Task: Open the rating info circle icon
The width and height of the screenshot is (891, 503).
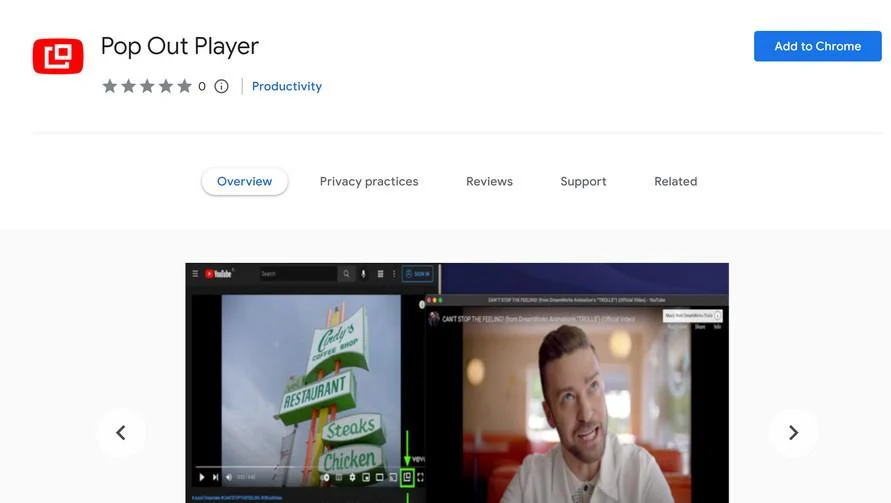Action: [222, 86]
